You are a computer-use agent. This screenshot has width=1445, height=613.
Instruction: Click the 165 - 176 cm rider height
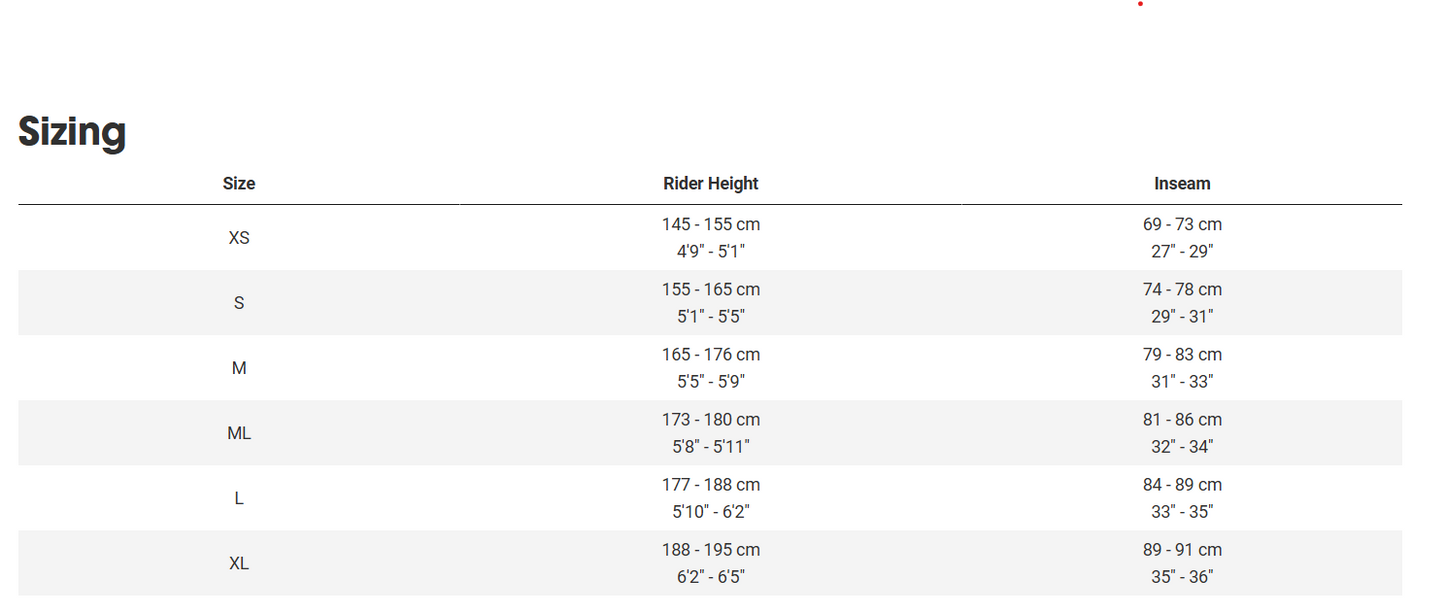click(710, 355)
